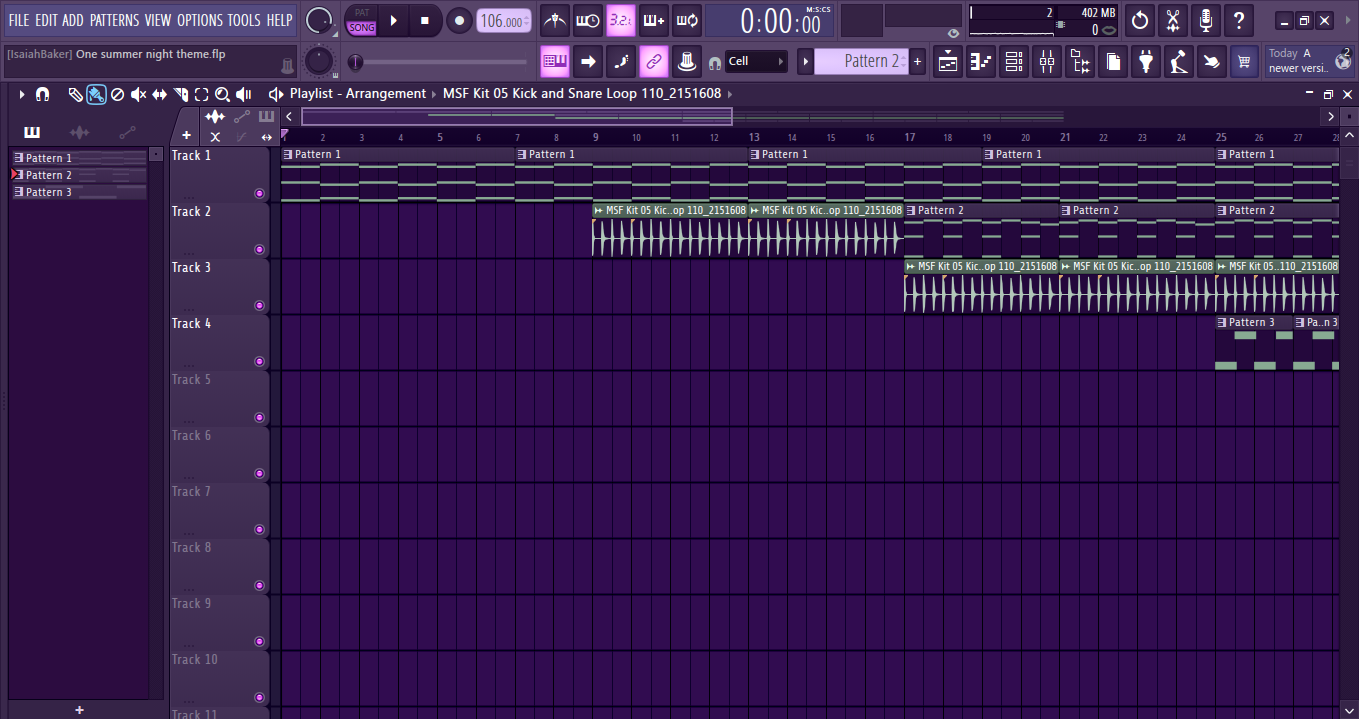Select the Slice tool in playlist toolbar

180,94
